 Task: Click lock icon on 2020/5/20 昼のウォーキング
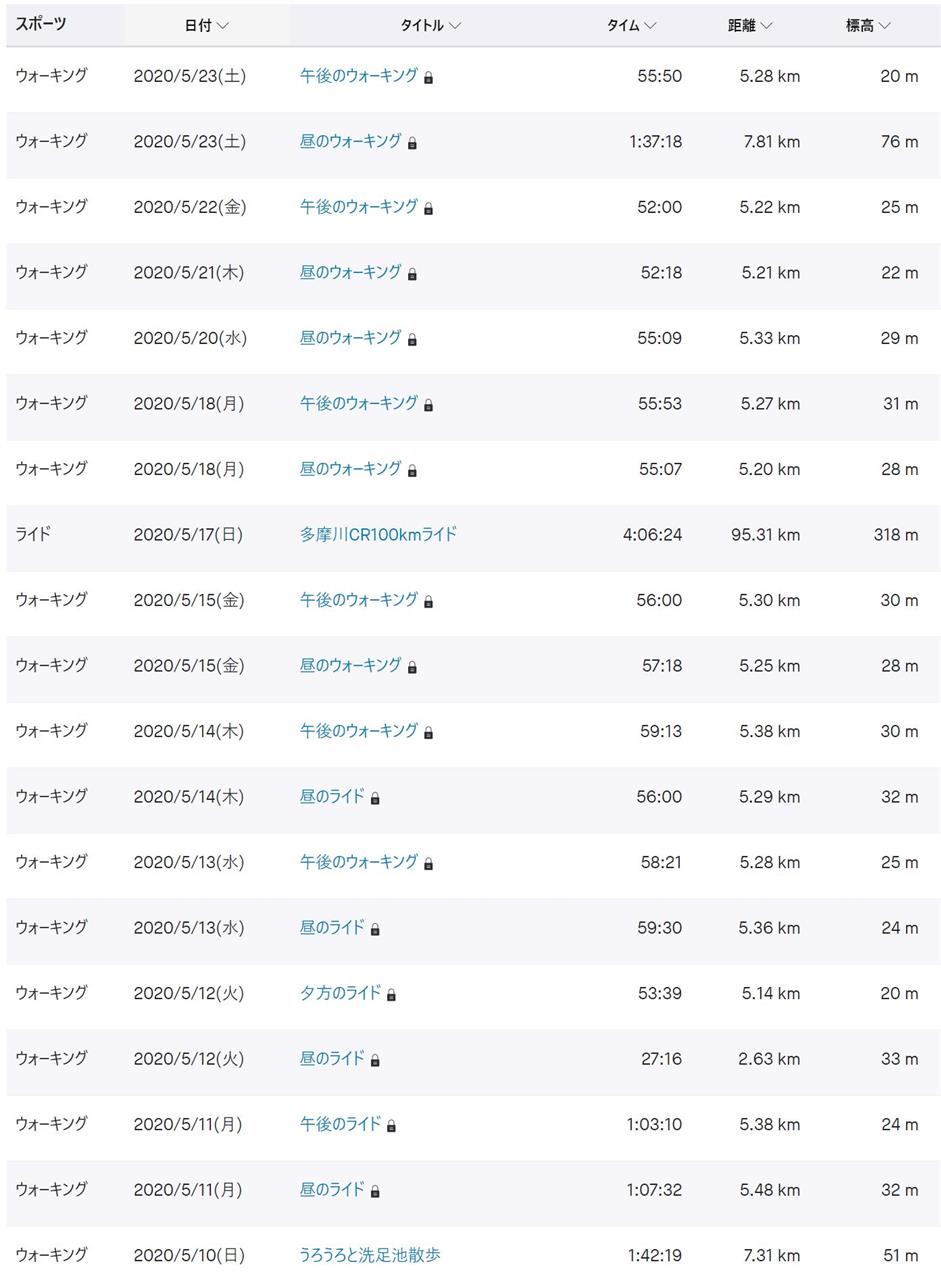(x=412, y=339)
